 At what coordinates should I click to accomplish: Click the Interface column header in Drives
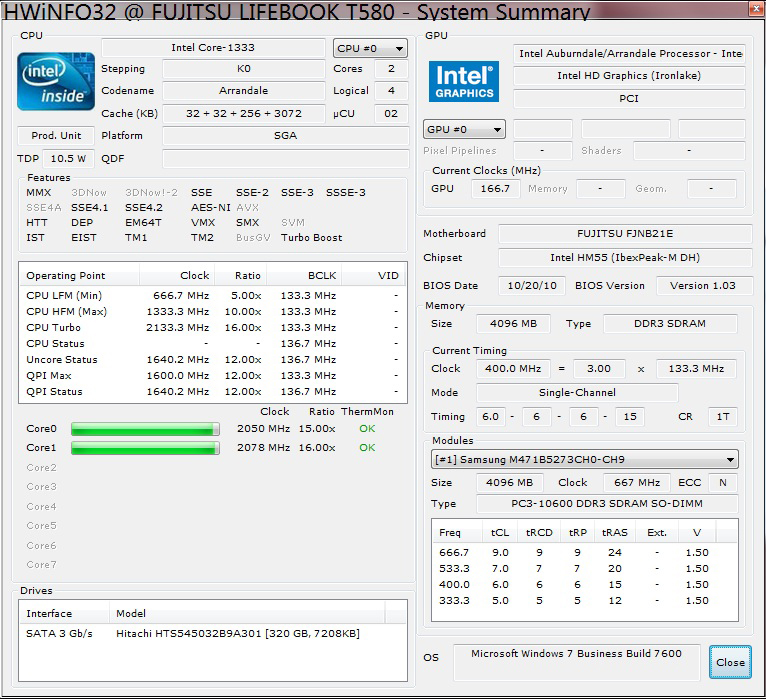tap(64, 614)
